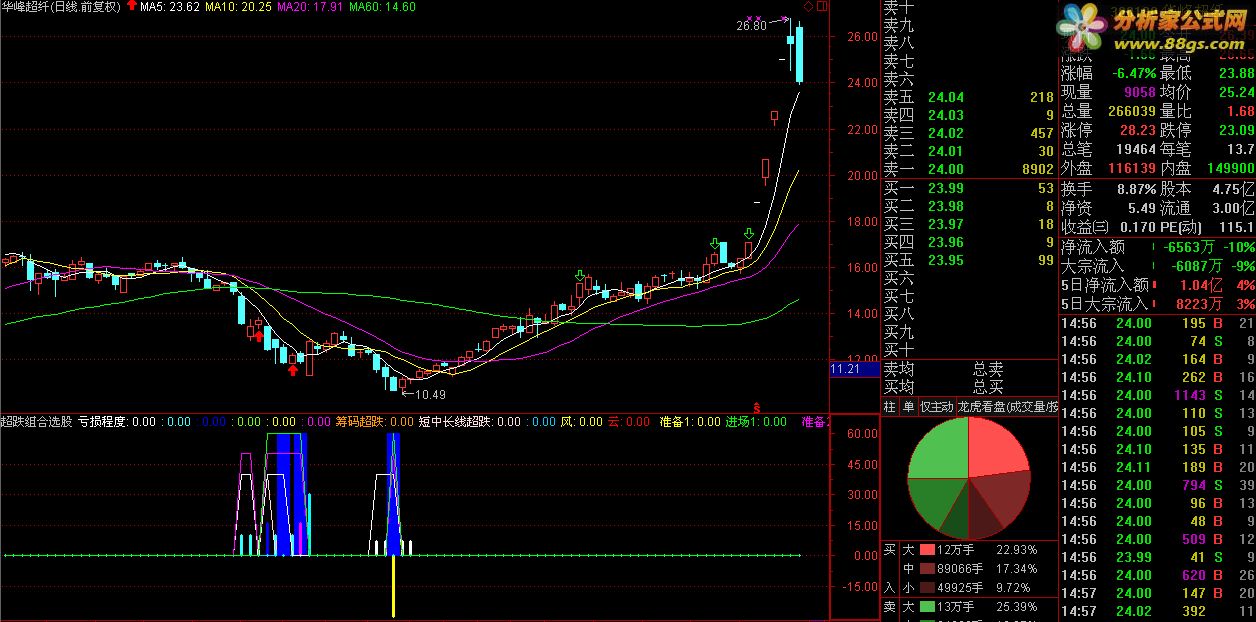This screenshot has height=622, width=1256.
Task: Click the 10.49 low price label
Action: pyautogui.click(x=429, y=394)
